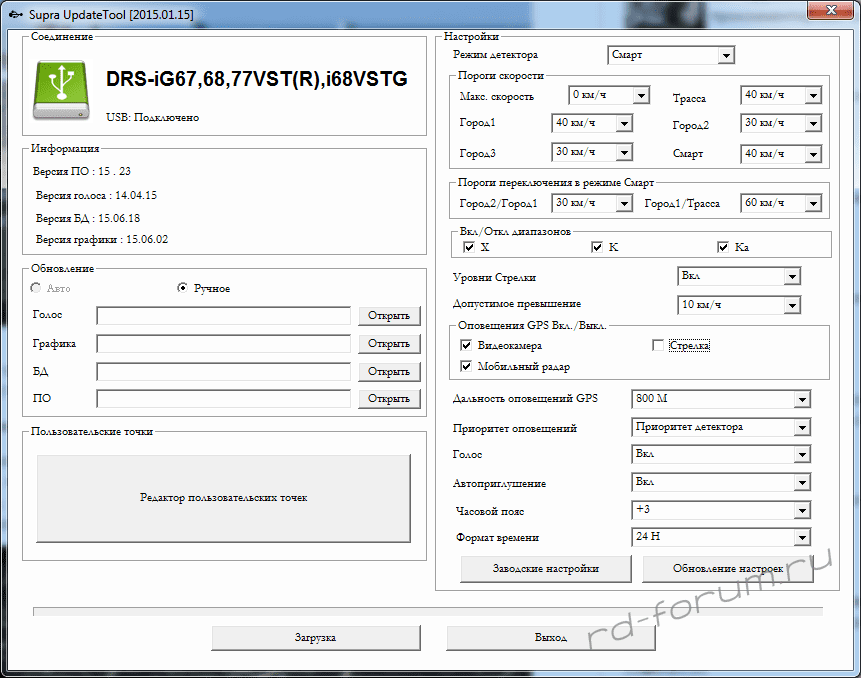
Task: Click Открыть button for БД file
Action: pyautogui.click(x=388, y=372)
